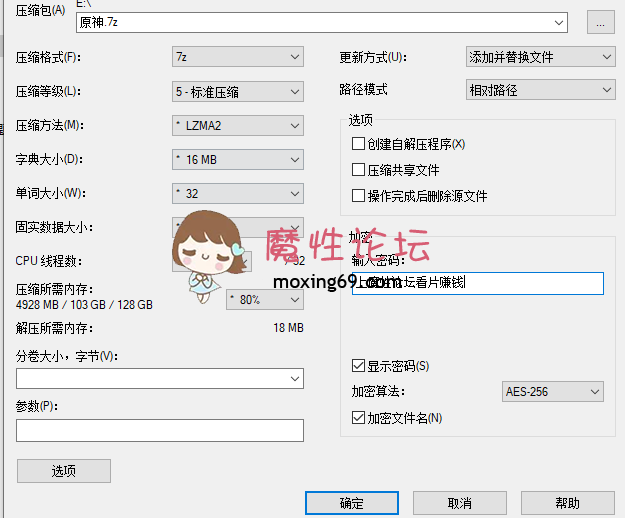This screenshot has width=625, height=518.
Task: Click the 参数 parameters text field
Action: click(160, 430)
